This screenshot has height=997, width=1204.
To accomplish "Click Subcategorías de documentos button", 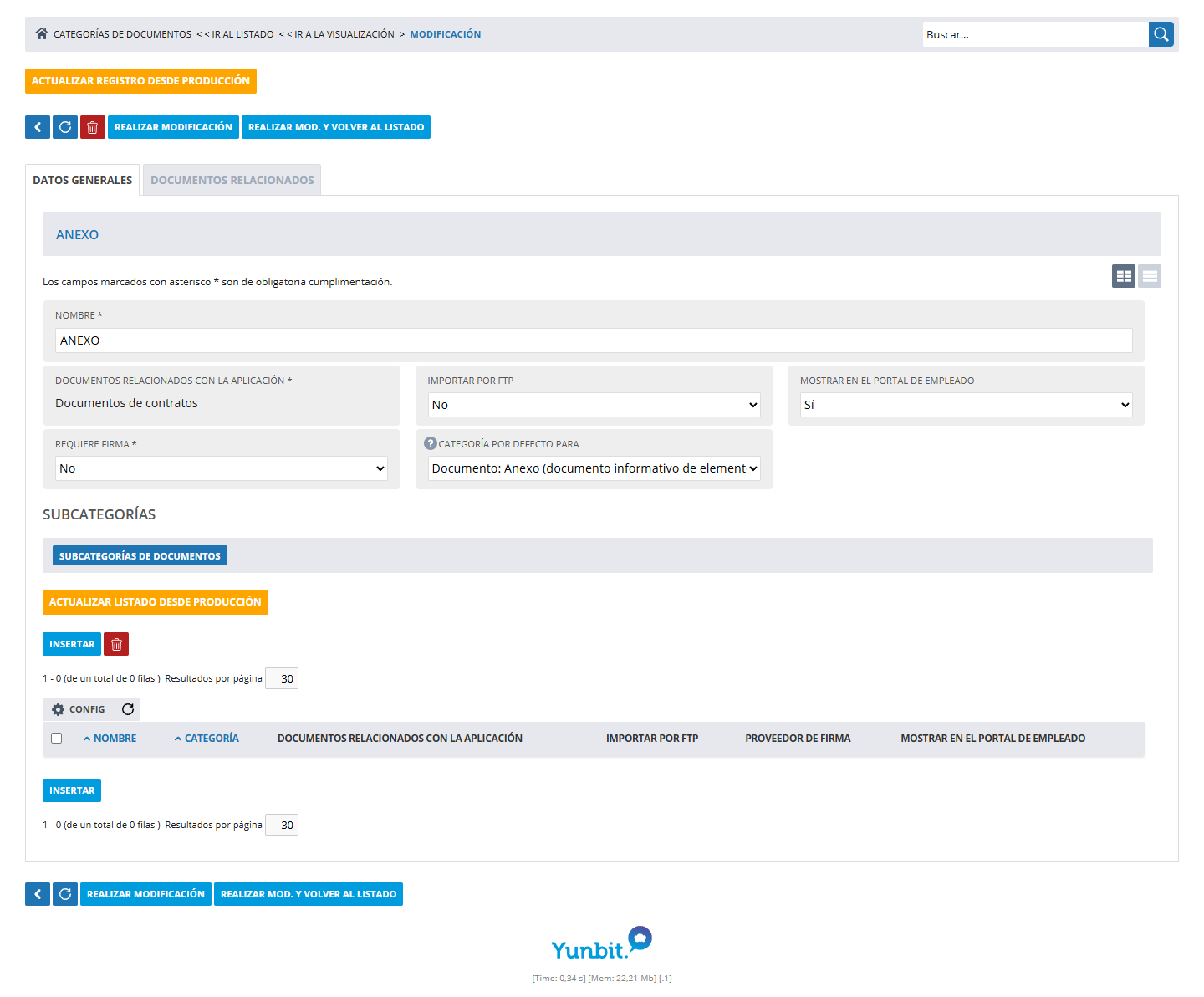I will click(140, 555).
